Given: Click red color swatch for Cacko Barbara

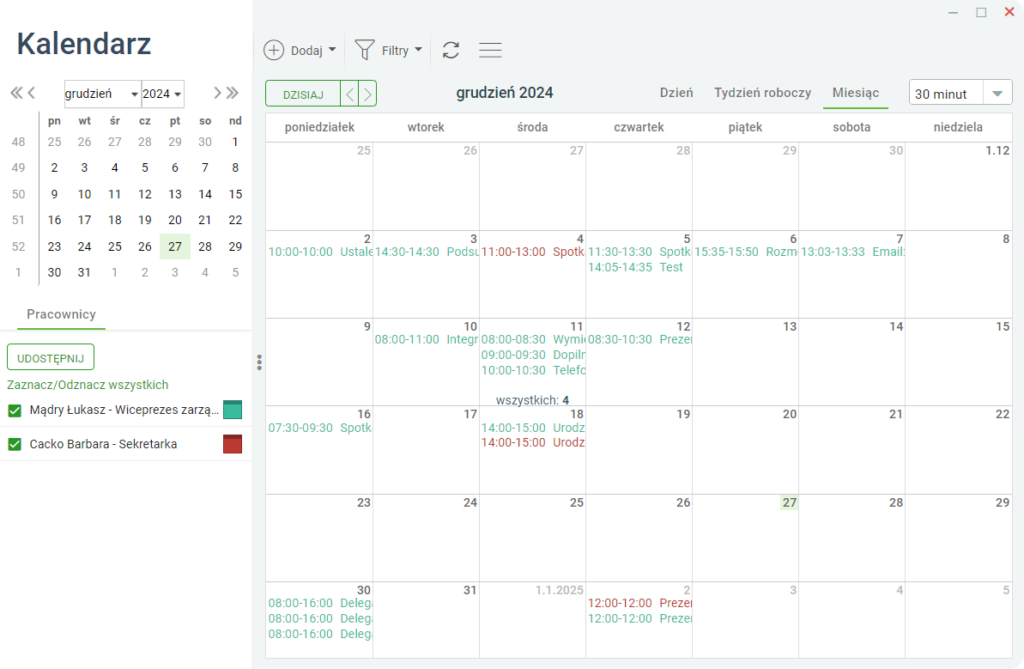Looking at the screenshot, I should click(x=232, y=444).
